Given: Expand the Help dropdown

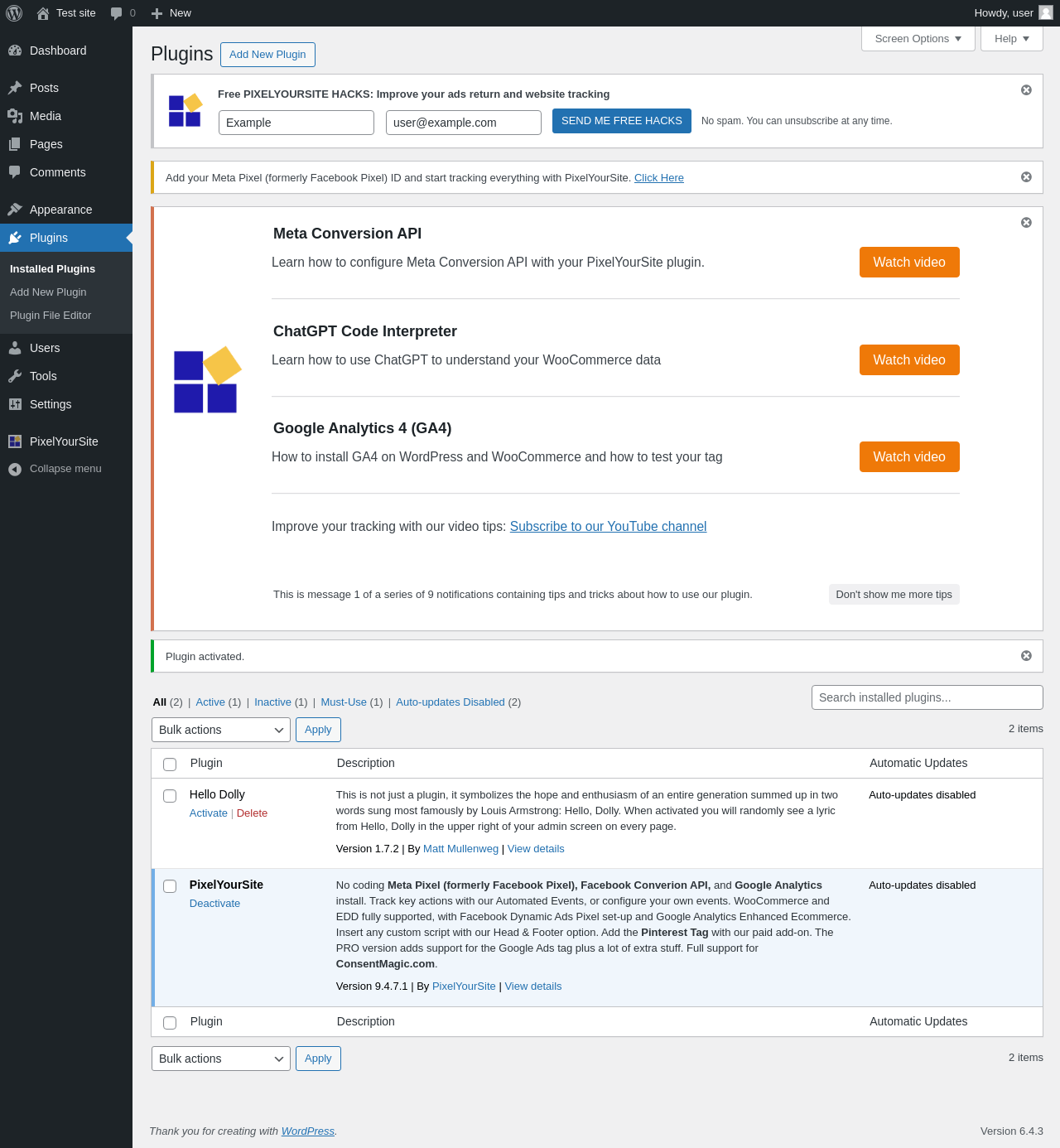Looking at the screenshot, I should 1012,38.
